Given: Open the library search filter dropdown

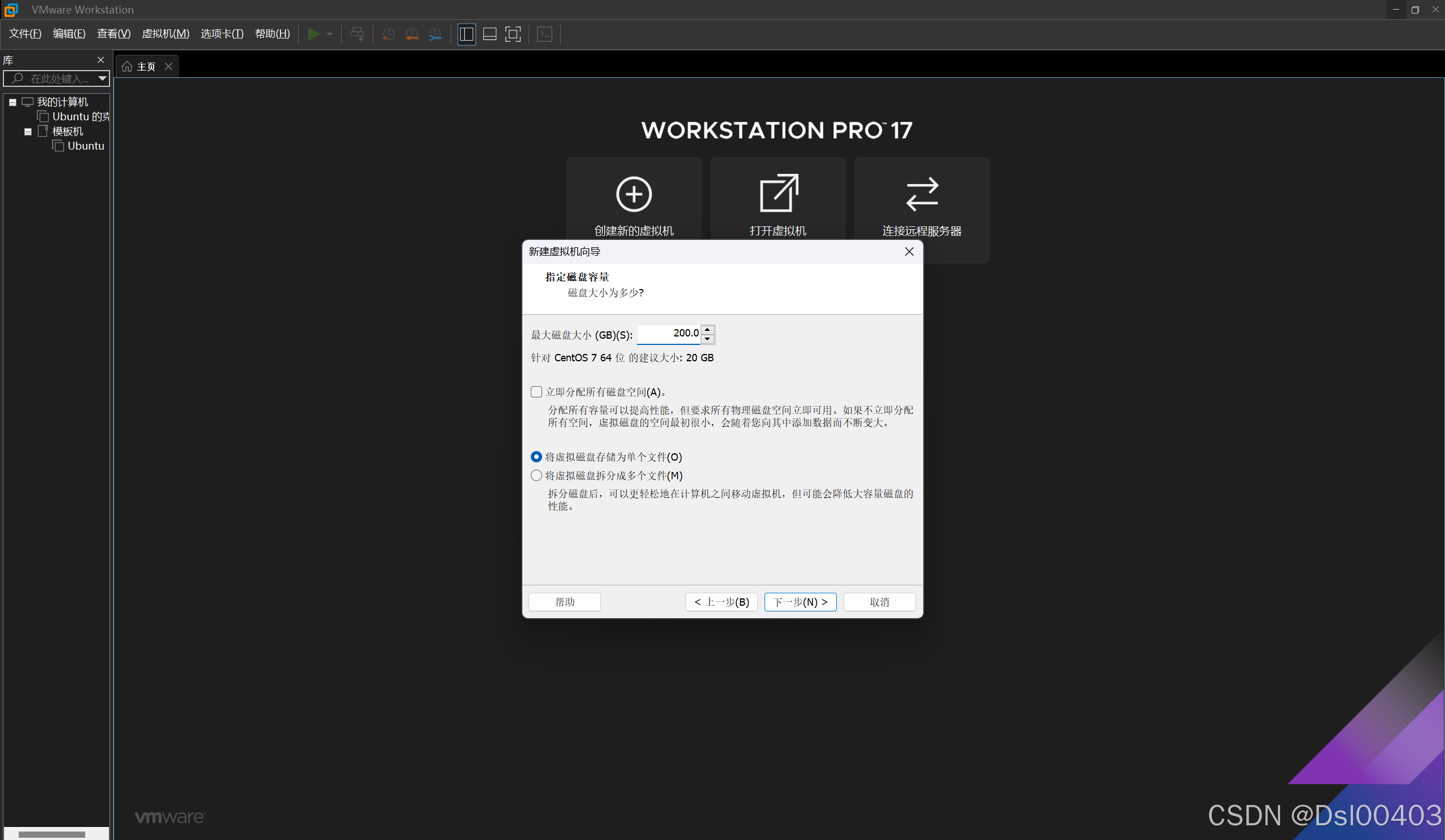Looking at the screenshot, I should click(102, 78).
